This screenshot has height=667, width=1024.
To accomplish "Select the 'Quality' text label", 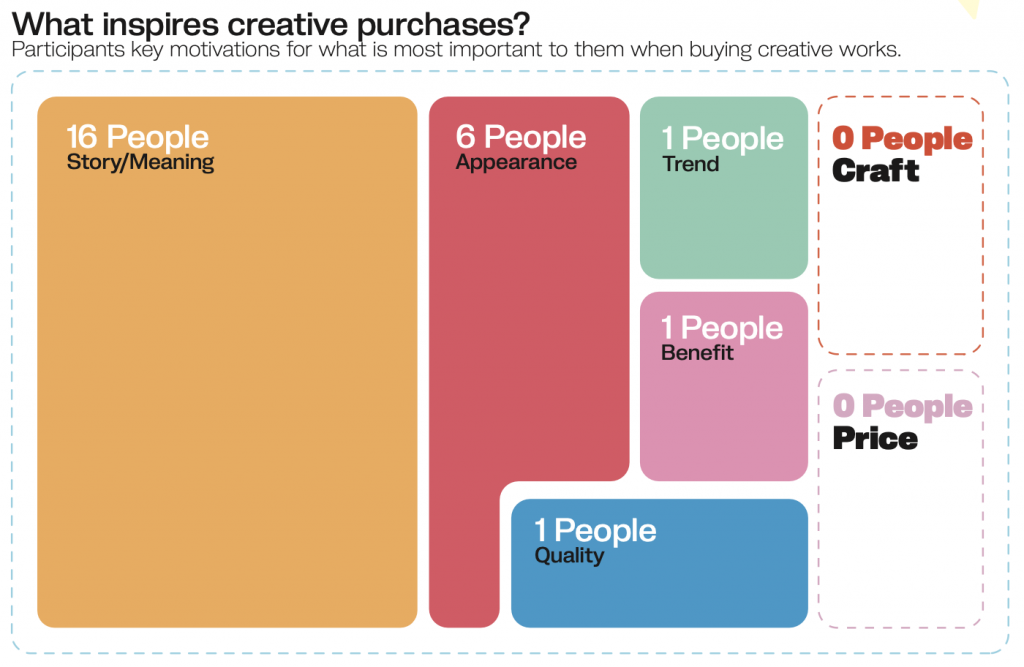I will point(569,555).
